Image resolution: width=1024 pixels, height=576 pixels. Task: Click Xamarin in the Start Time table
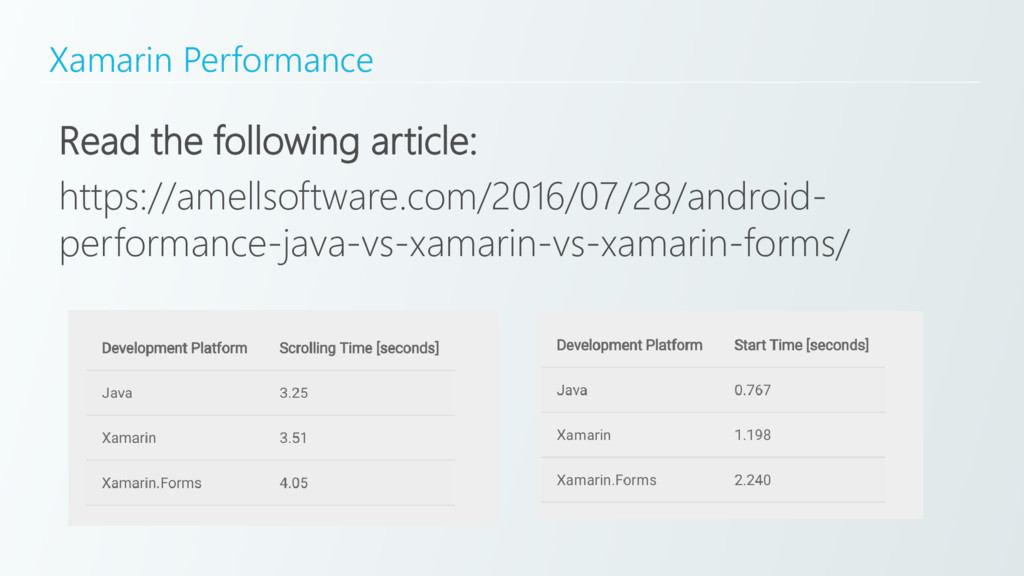point(584,435)
